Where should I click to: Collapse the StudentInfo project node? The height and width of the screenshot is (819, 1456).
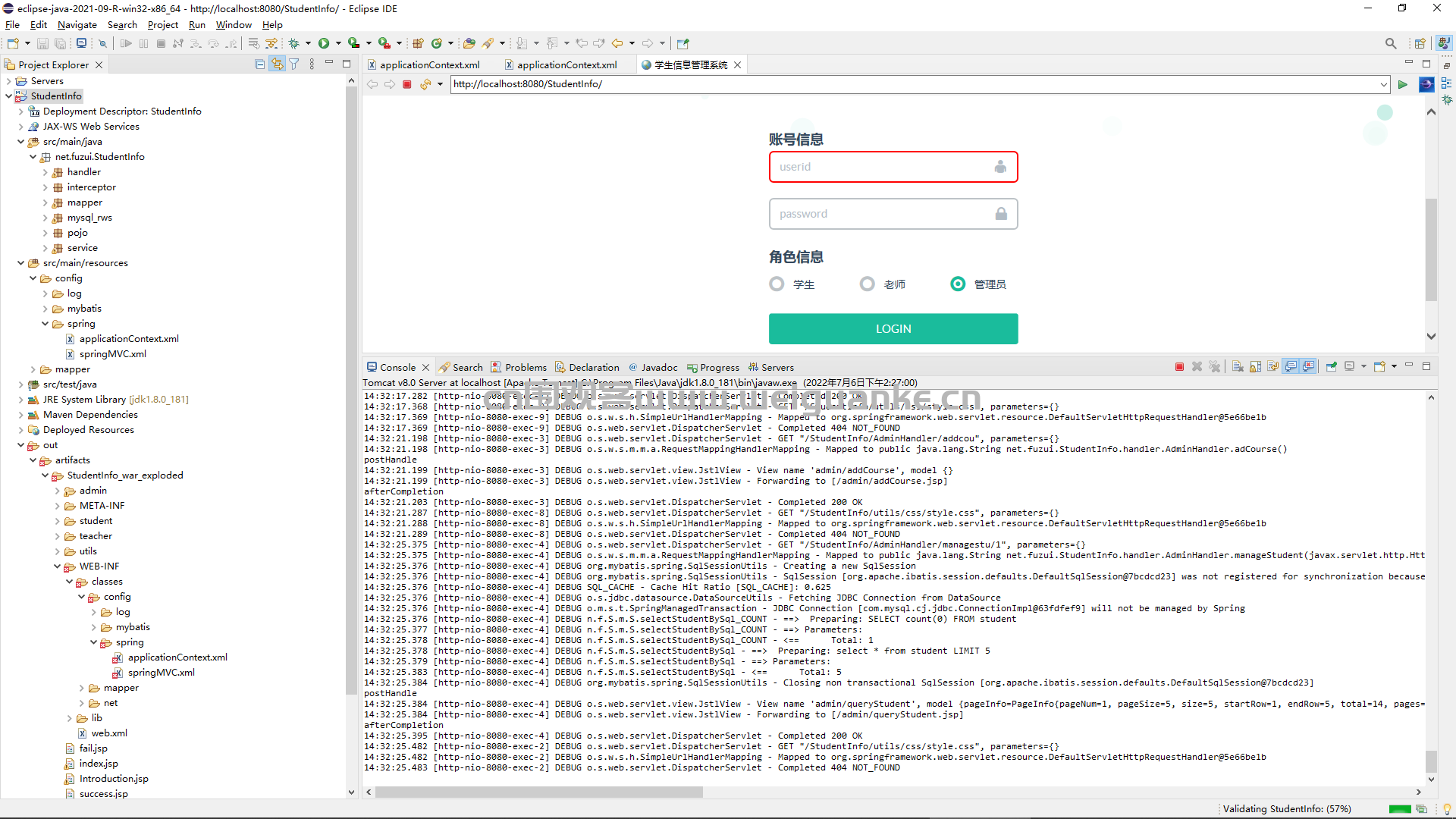pyautogui.click(x=8, y=96)
